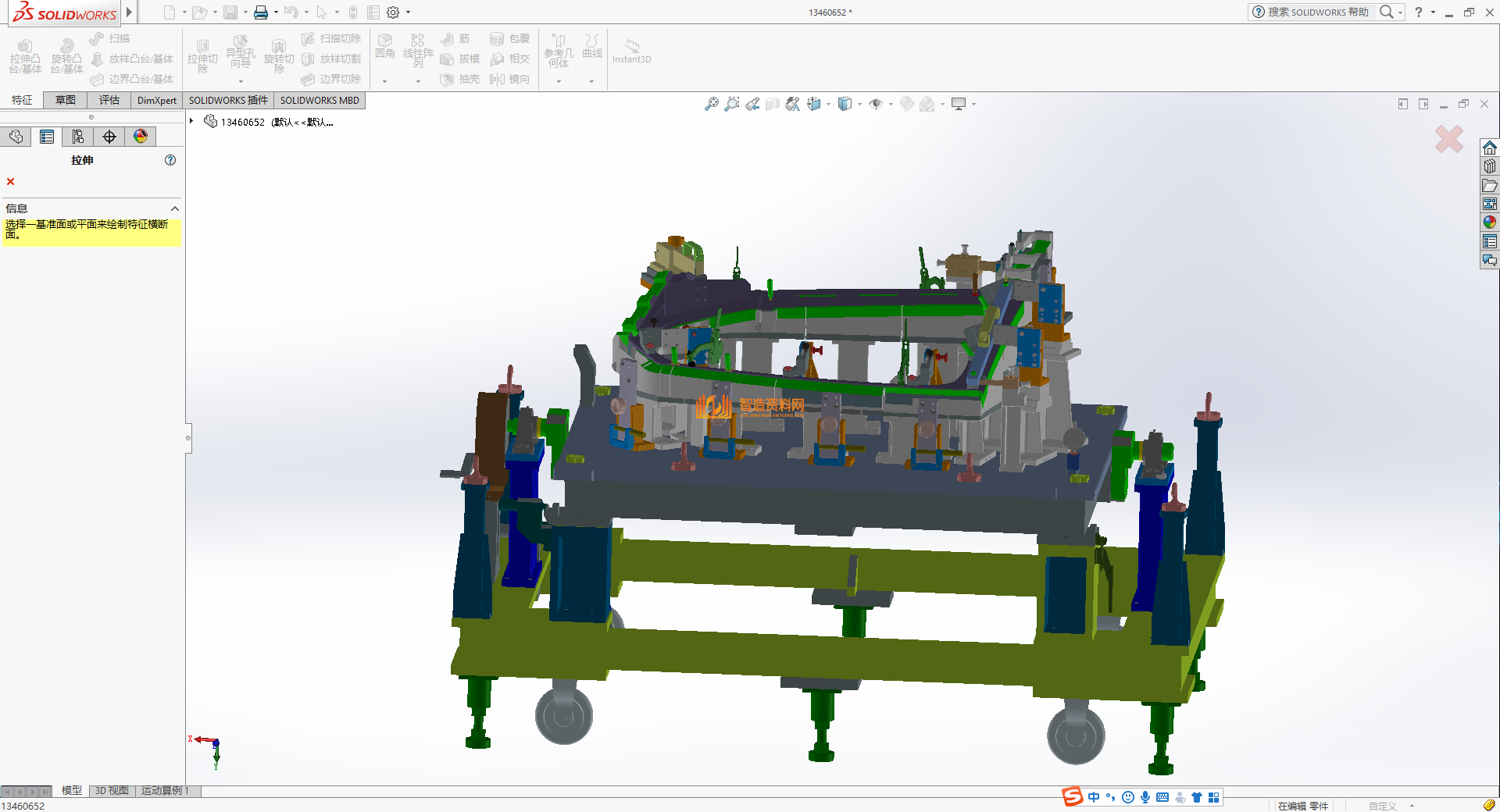Switch to the PropertyManager panel icon
Viewport: 1500px width, 812px height.
(x=47, y=137)
